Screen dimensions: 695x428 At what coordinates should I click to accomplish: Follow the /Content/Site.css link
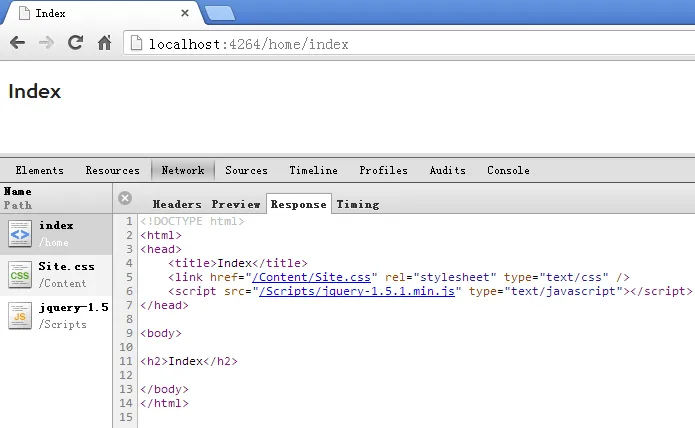pyautogui.click(x=311, y=277)
